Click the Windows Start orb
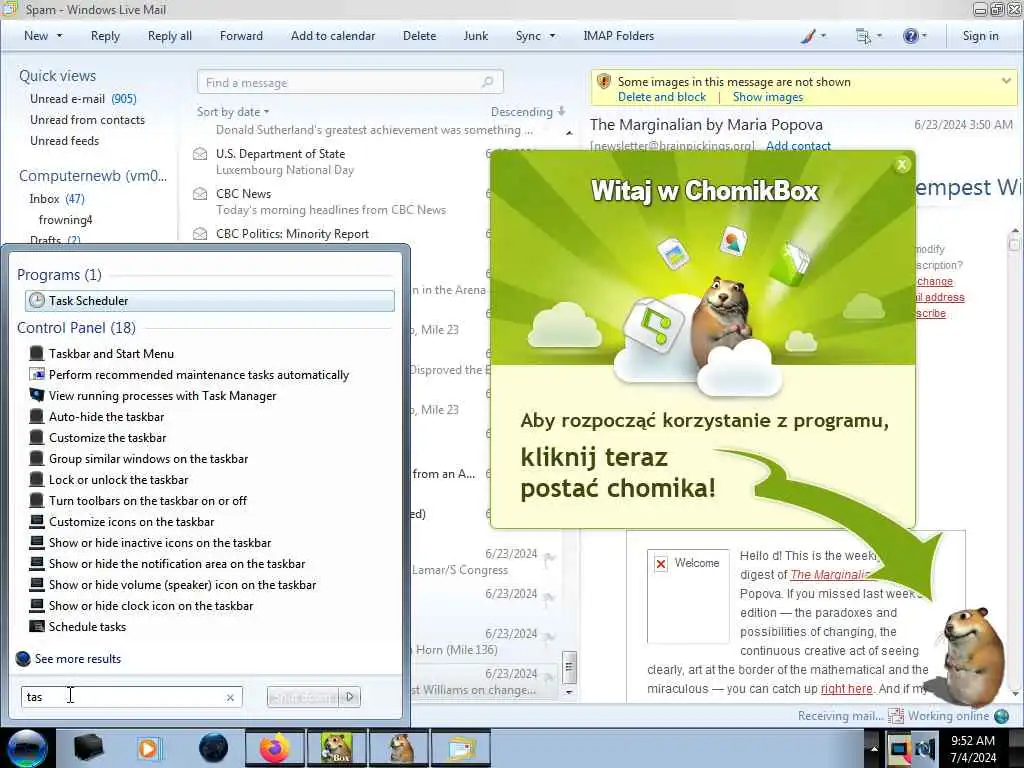The image size is (1024, 768). click(x=26, y=748)
